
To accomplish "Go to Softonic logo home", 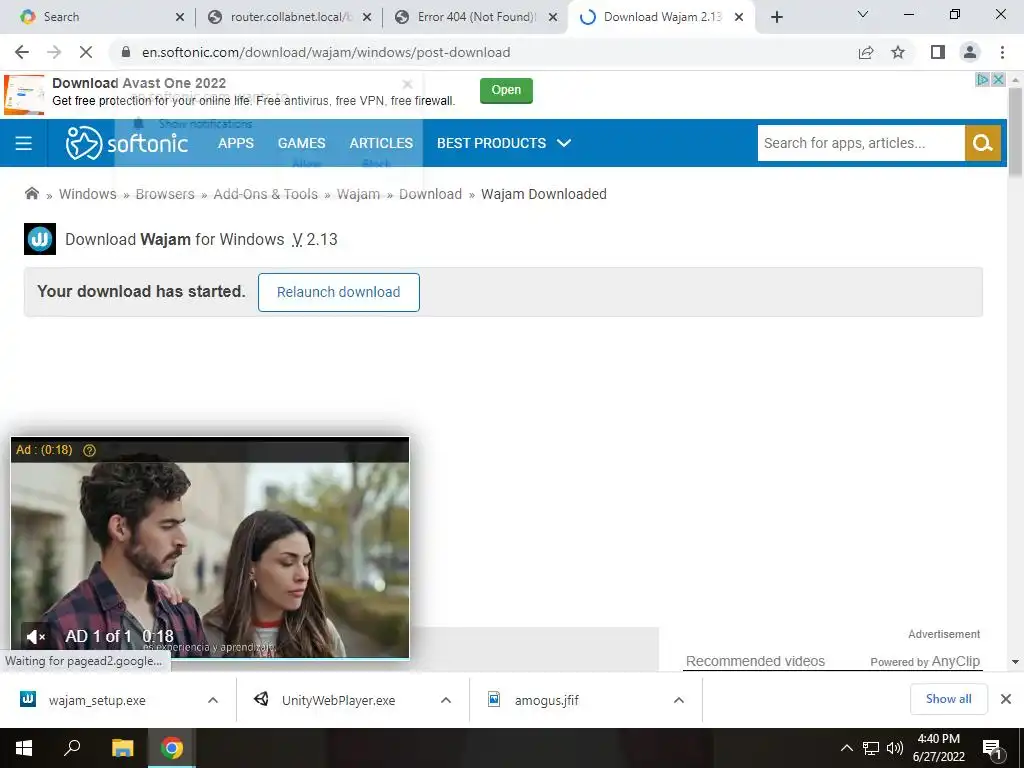I will (x=127, y=142).
